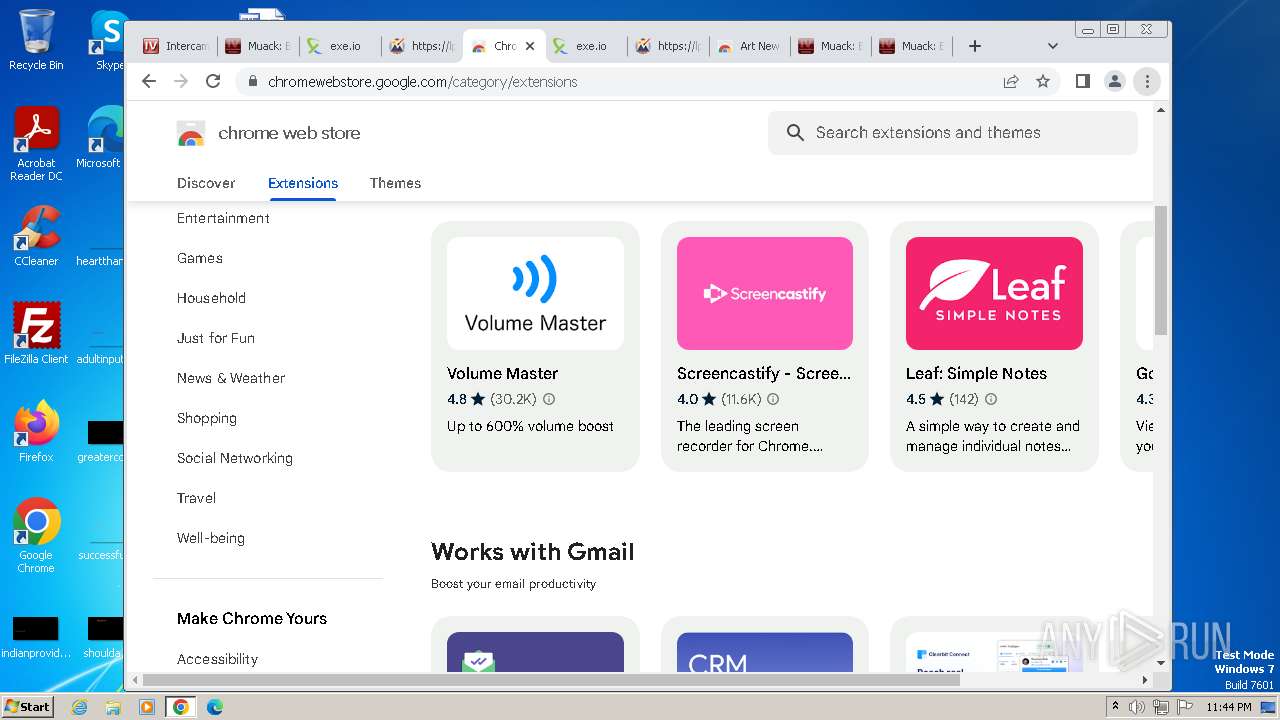
Task: Focus the Search extensions and themes field
Action: 952,132
